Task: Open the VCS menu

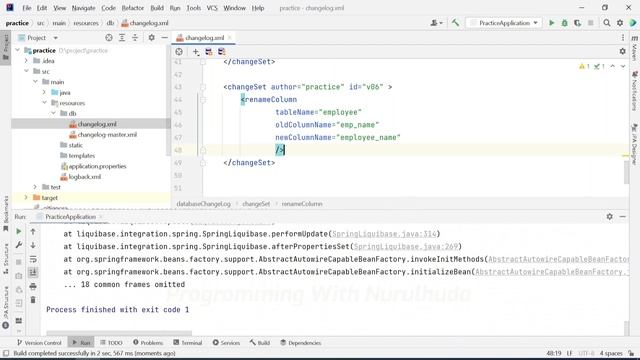Action: (212, 8)
